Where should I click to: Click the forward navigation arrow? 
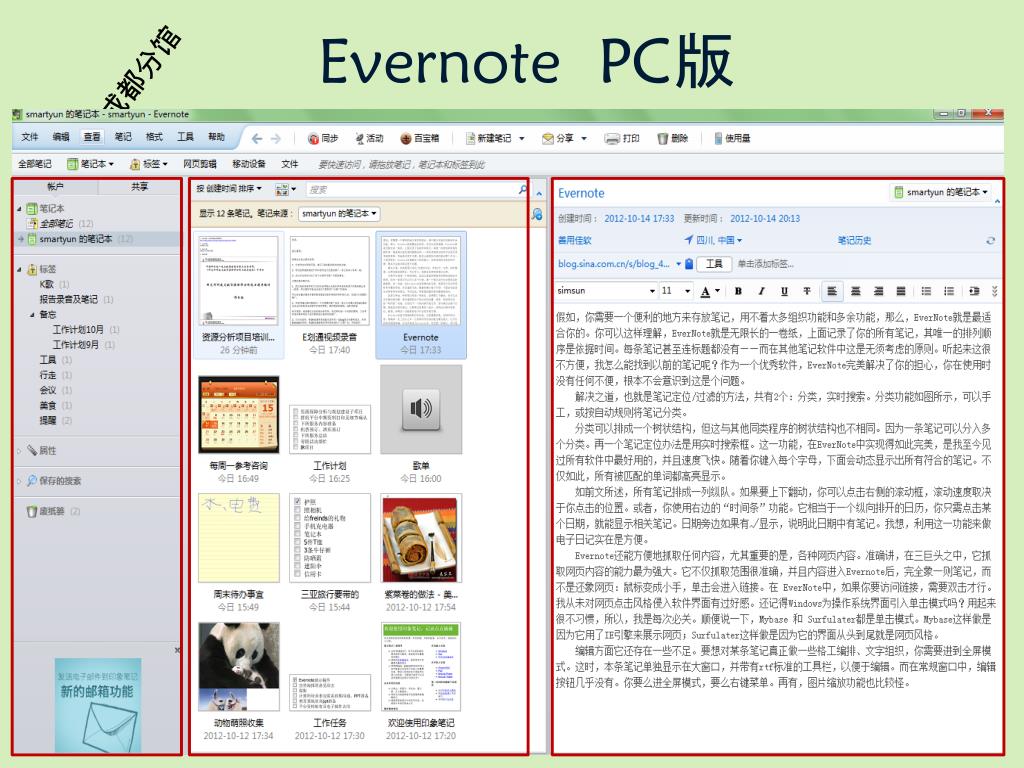276,138
